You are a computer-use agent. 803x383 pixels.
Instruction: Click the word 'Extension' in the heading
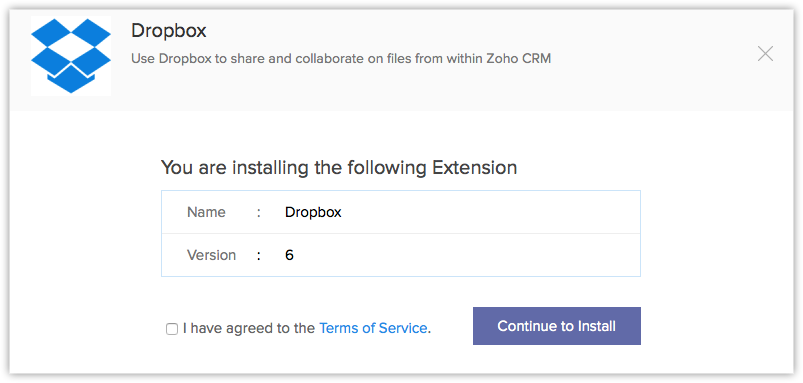click(475, 168)
